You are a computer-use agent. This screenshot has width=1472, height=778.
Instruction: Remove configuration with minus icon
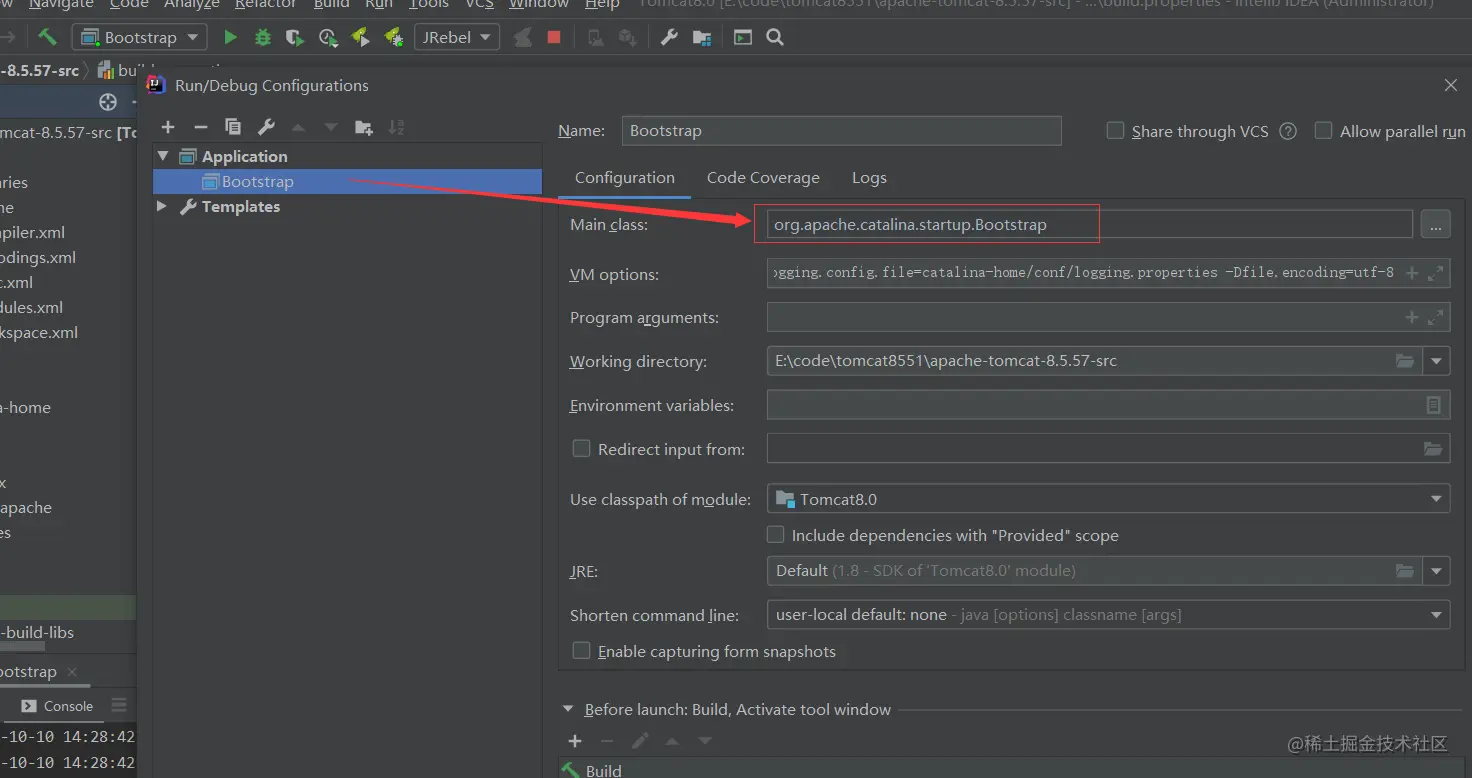[x=200, y=127]
